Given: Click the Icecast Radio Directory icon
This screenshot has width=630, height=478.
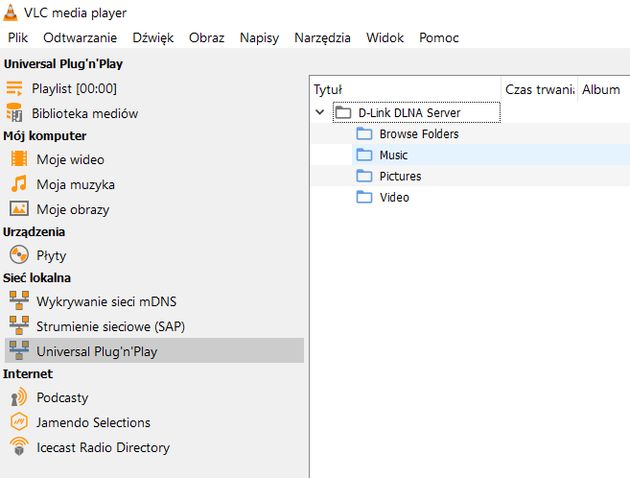Looking at the screenshot, I should coord(19,447).
